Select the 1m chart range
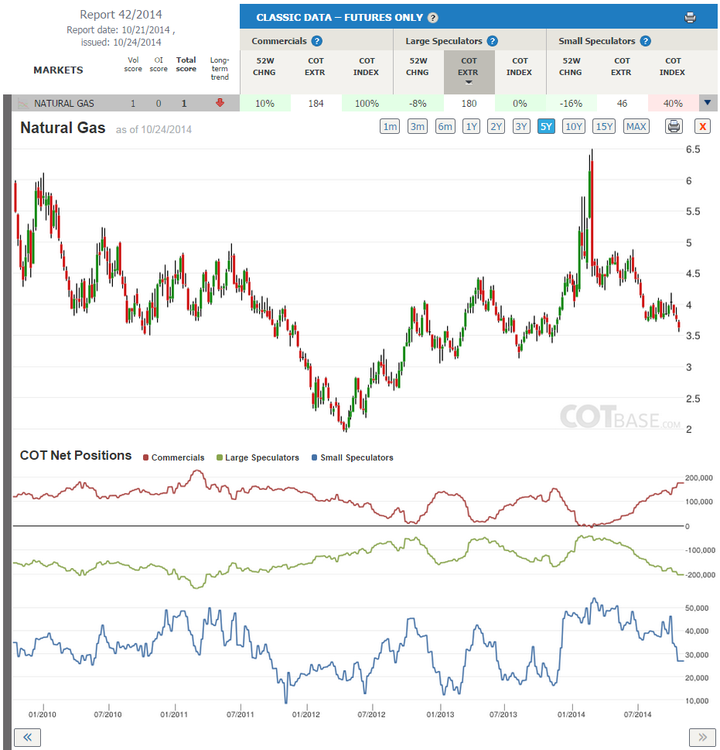720x750 pixels. pos(390,126)
